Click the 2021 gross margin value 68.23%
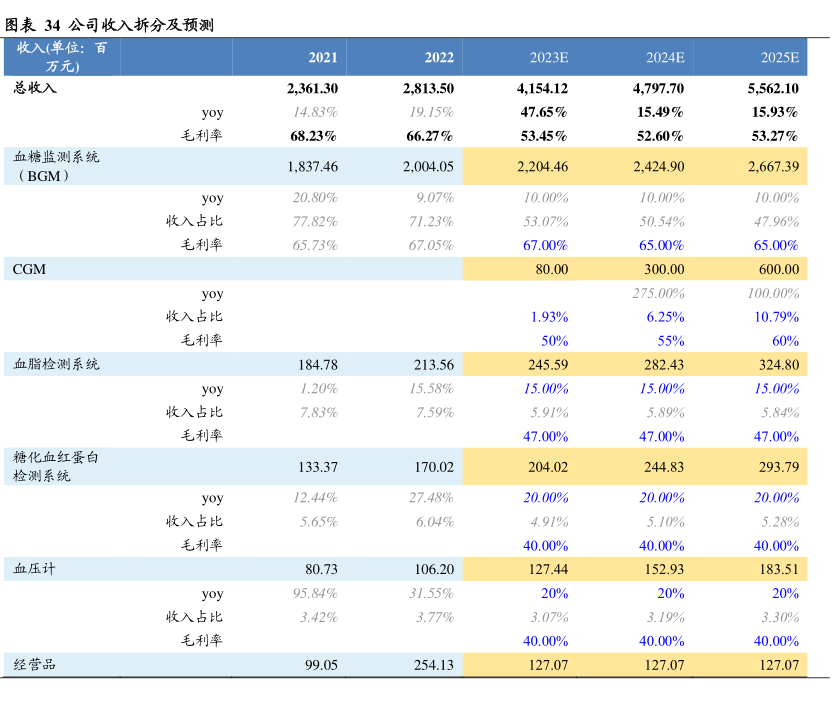The width and height of the screenshot is (832, 710). coord(313,136)
